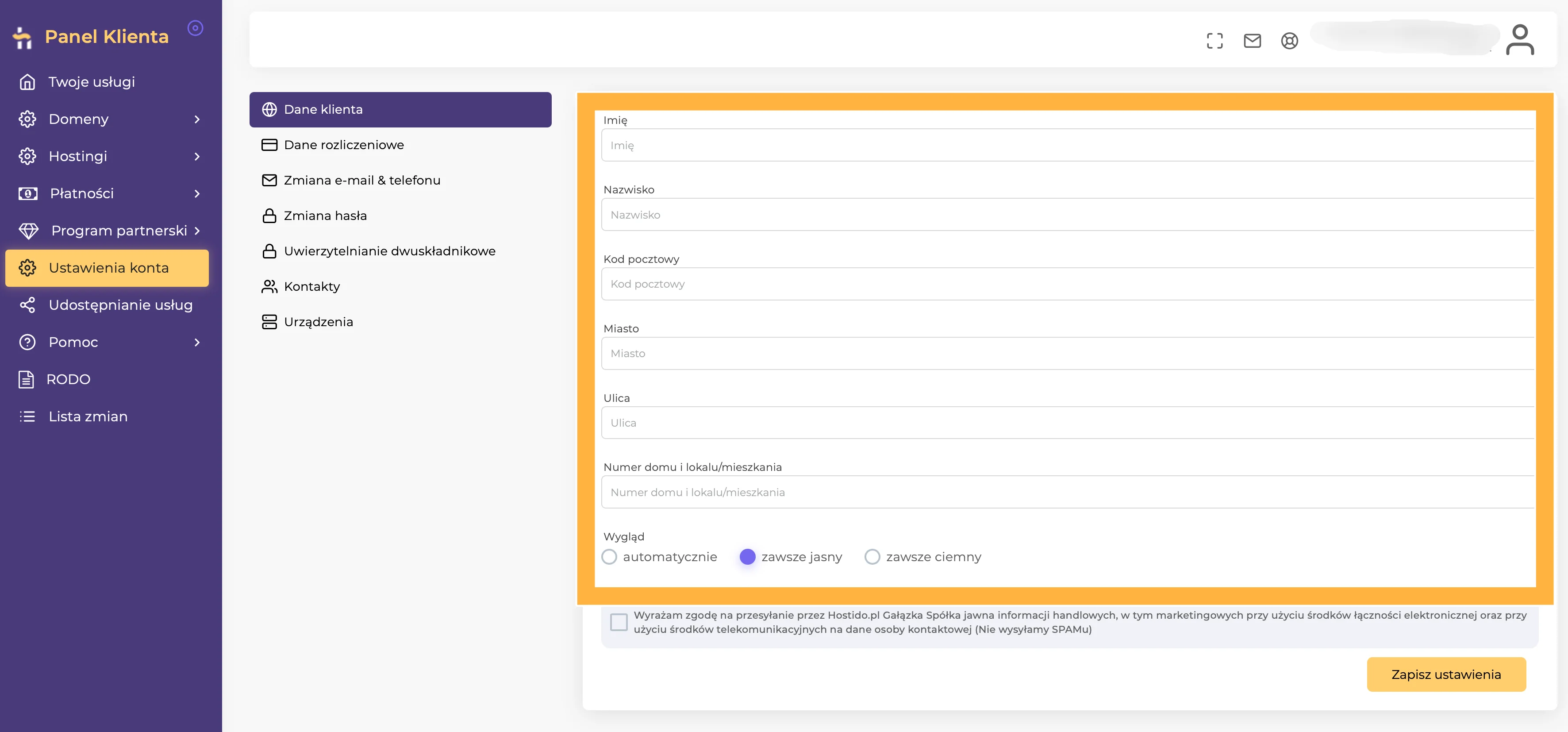
Task: Open support lifebuoy icon in header
Action: tap(1289, 41)
